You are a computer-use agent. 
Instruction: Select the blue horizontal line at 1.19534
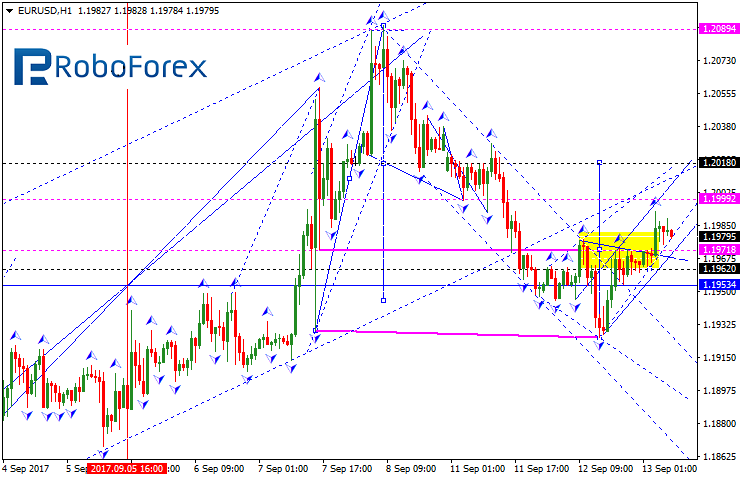coord(349,285)
